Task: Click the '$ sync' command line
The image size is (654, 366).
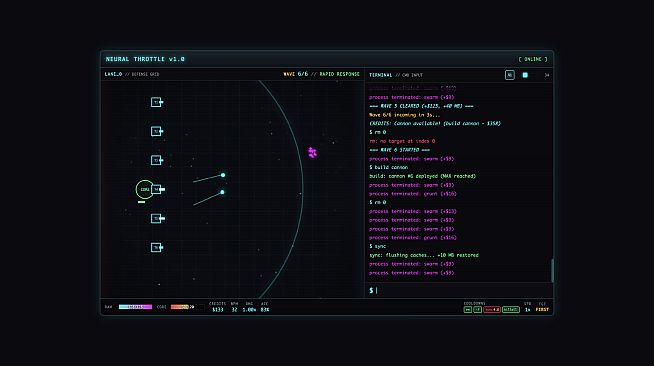Action: pyautogui.click(x=377, y=246)
